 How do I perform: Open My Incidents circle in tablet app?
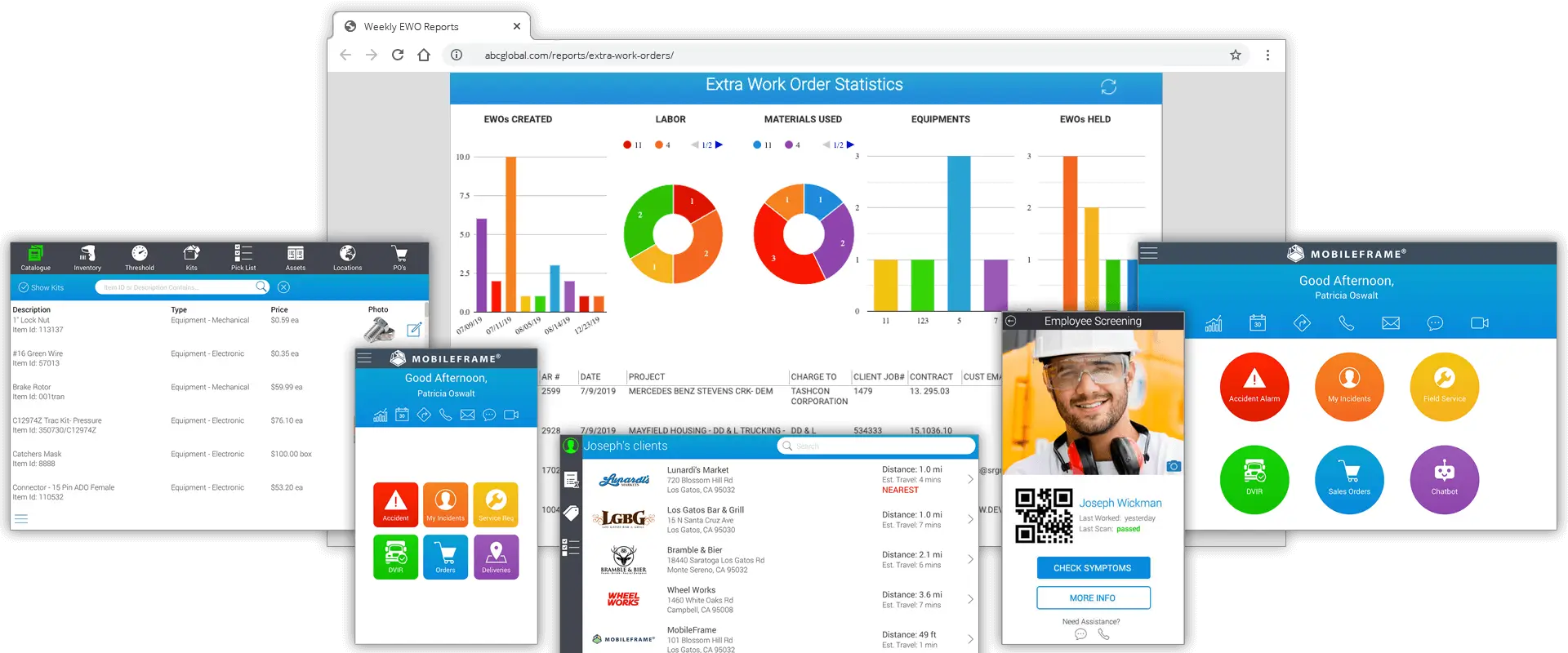(x=1349, y=387)
